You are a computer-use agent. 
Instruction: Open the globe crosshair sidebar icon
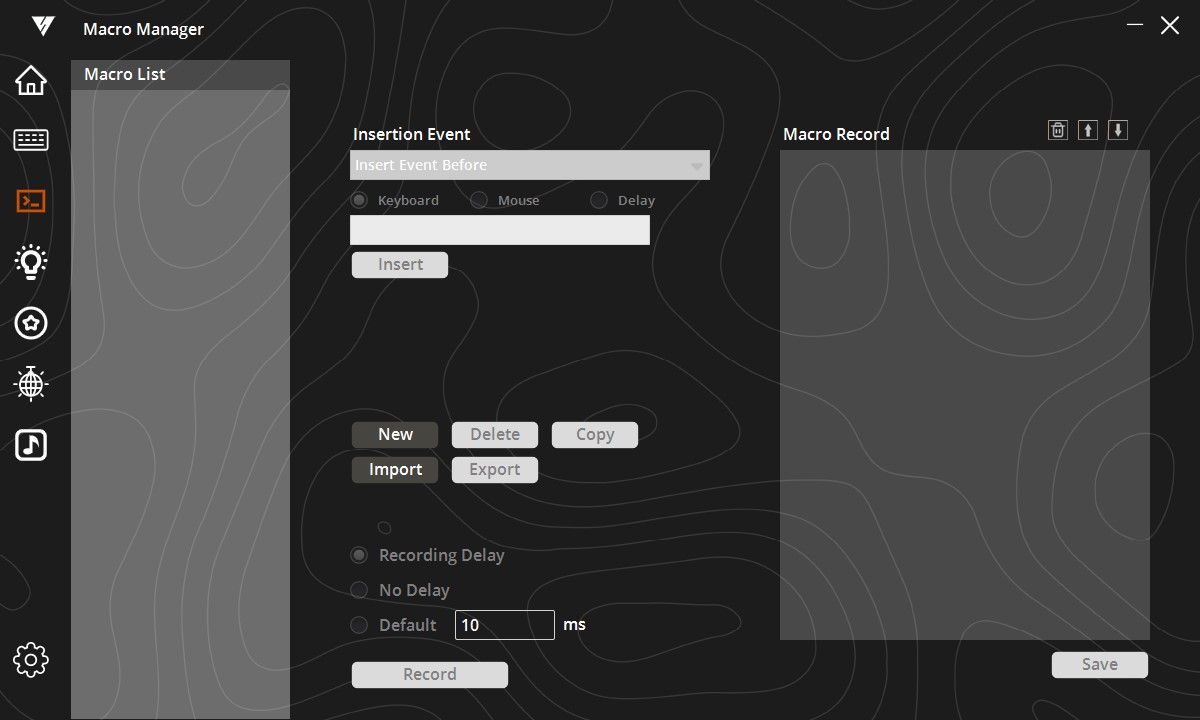pyautogui.click(x=31, y=383)
